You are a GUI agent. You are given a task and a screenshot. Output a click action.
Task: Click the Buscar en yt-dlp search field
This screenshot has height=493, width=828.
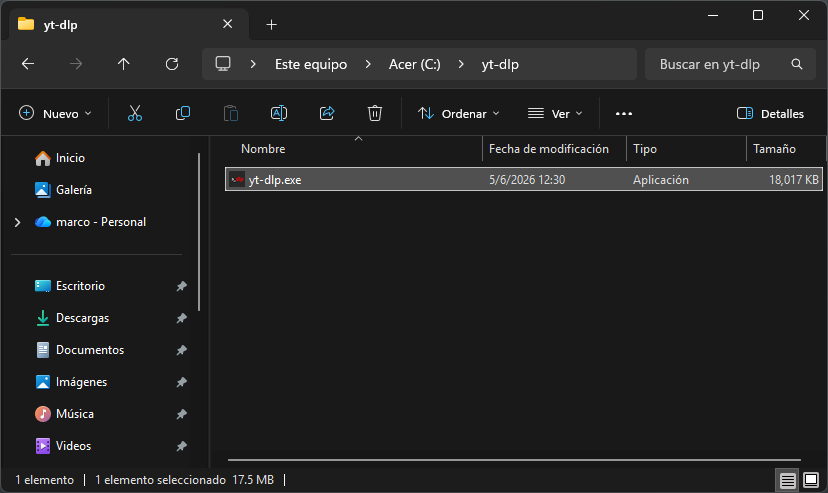tap(731, 64)
